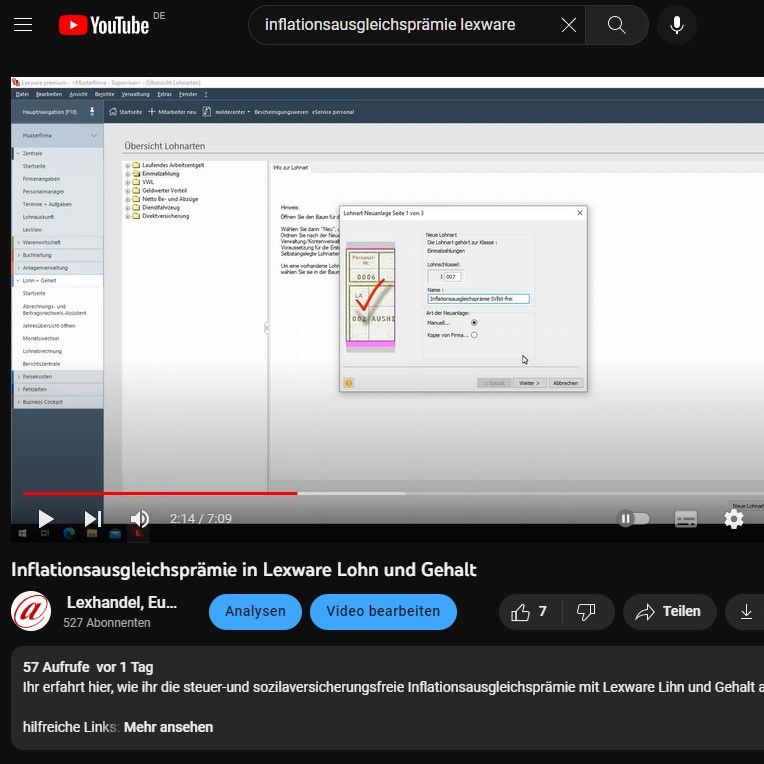The image size is (764, 764).
Task: Click the video title Inflationsausgleichsprämie in Lexware
Action: pos(244,570)
